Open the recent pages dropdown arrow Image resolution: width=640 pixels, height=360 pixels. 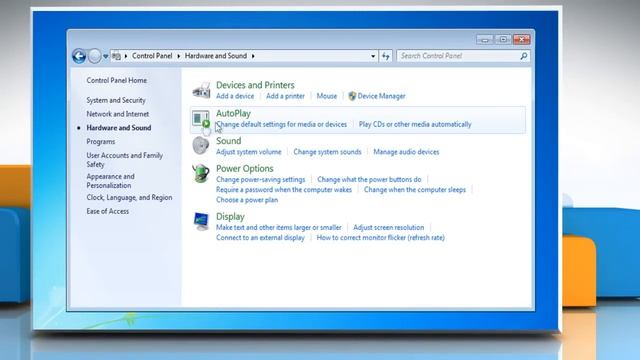tap(105, 56)
